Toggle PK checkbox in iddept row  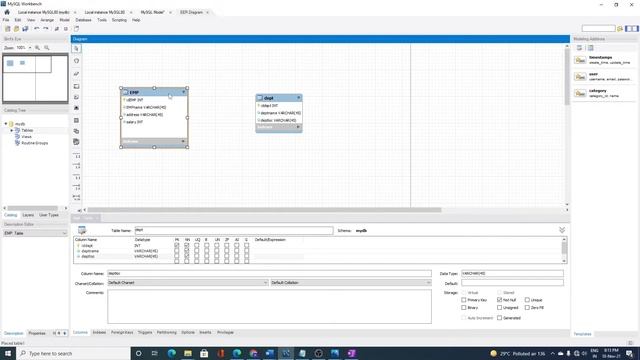176,246
